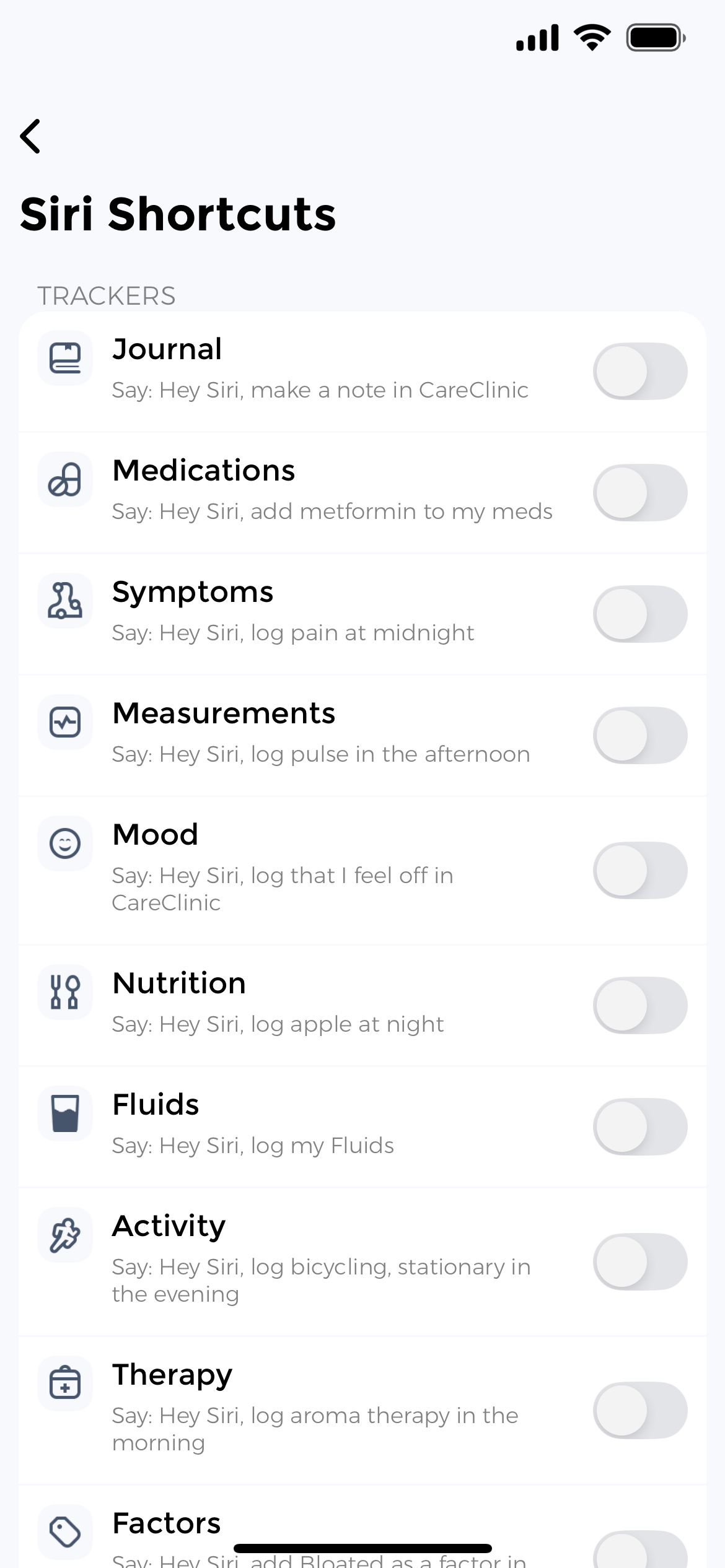Tap the Nutrition utensils icon
Image resolution: width=725 pixels, height=1568 pixels.
[x=65, y=992]
